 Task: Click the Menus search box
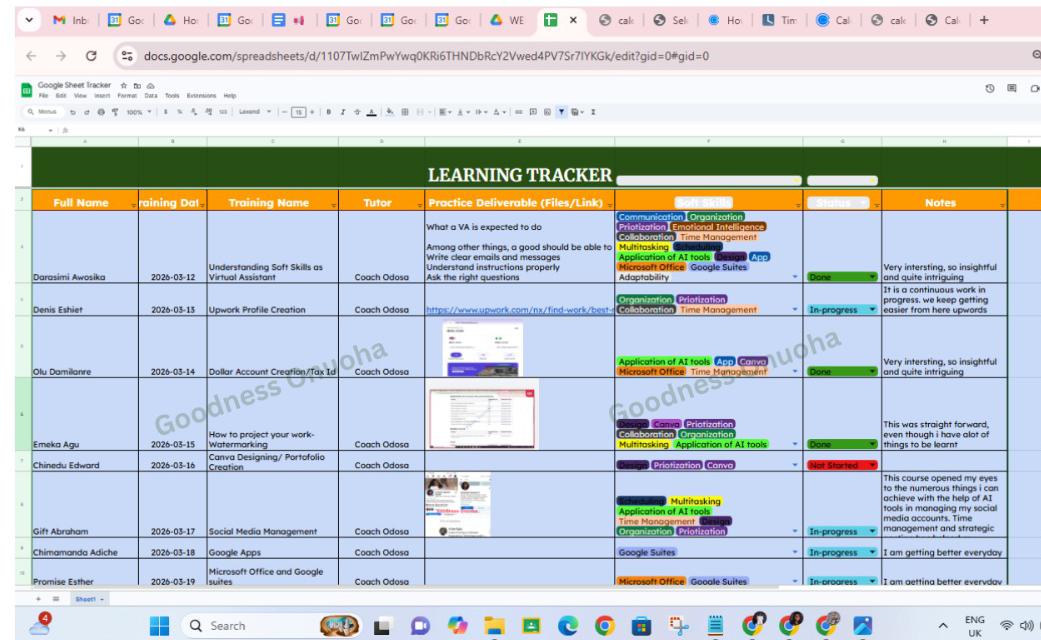click(x=43, y=112)
